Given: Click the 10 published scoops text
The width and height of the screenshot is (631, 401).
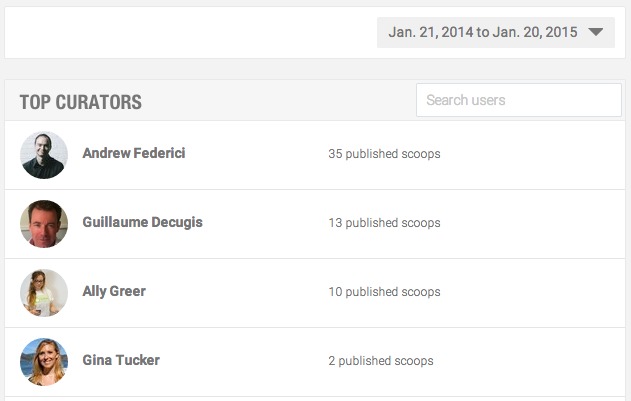Looking at the screenshot, I should point(384,291).
